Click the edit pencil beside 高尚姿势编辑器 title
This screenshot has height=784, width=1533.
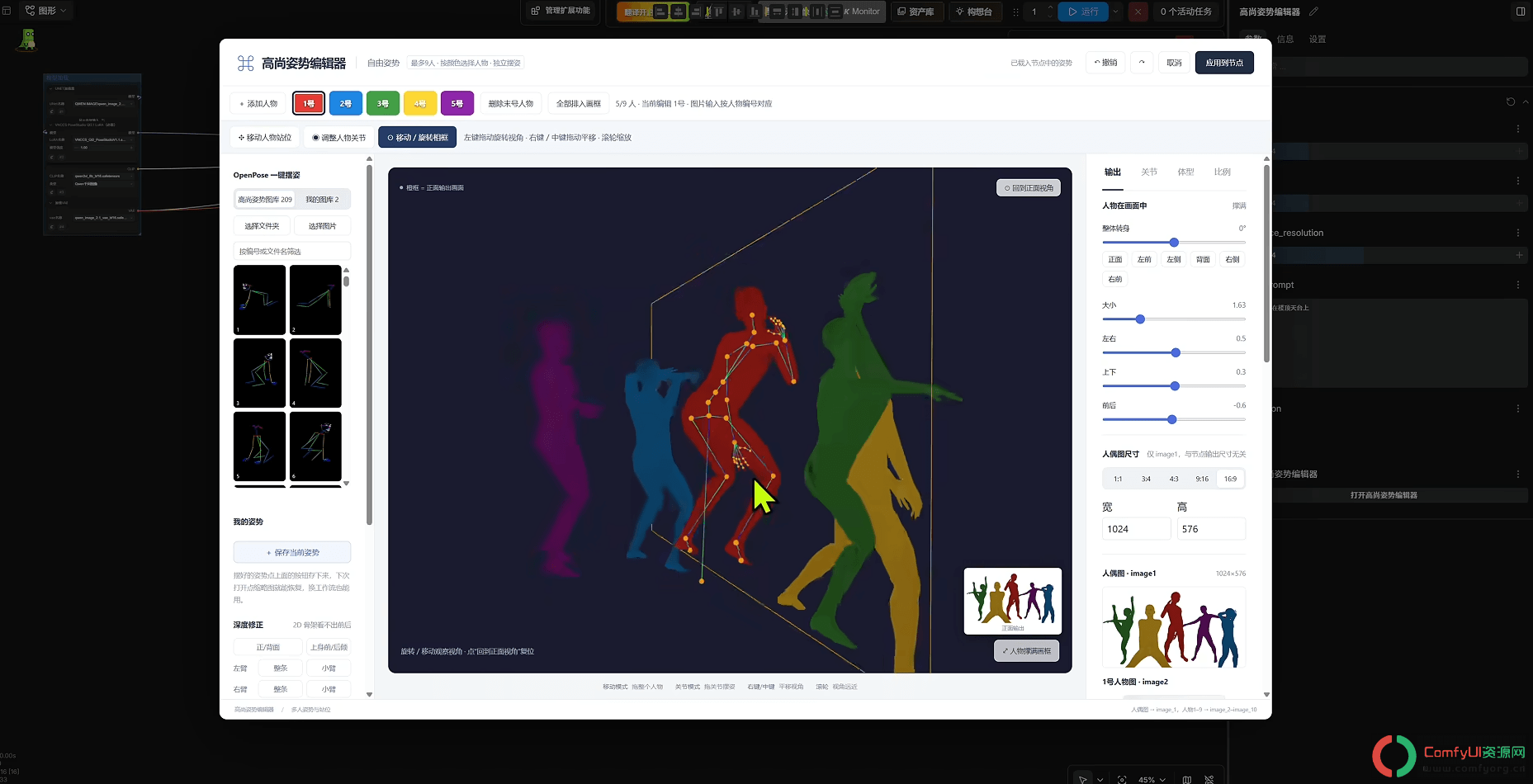click(x=1313, y=12)
